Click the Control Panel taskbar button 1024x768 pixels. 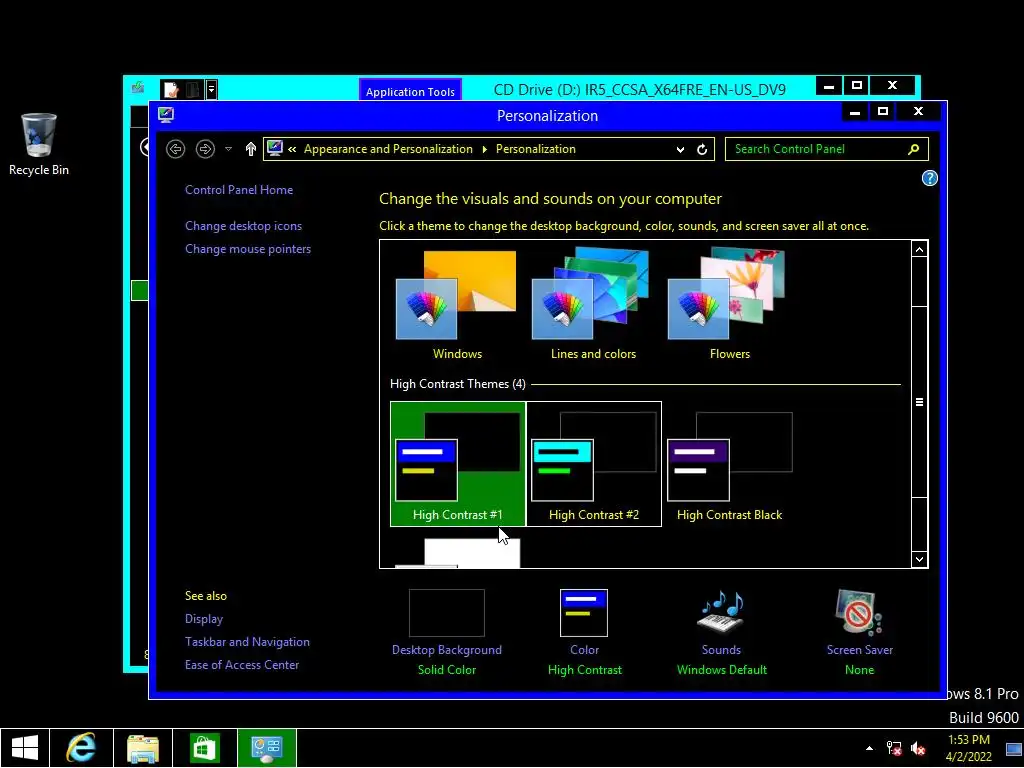click(266, 748)
